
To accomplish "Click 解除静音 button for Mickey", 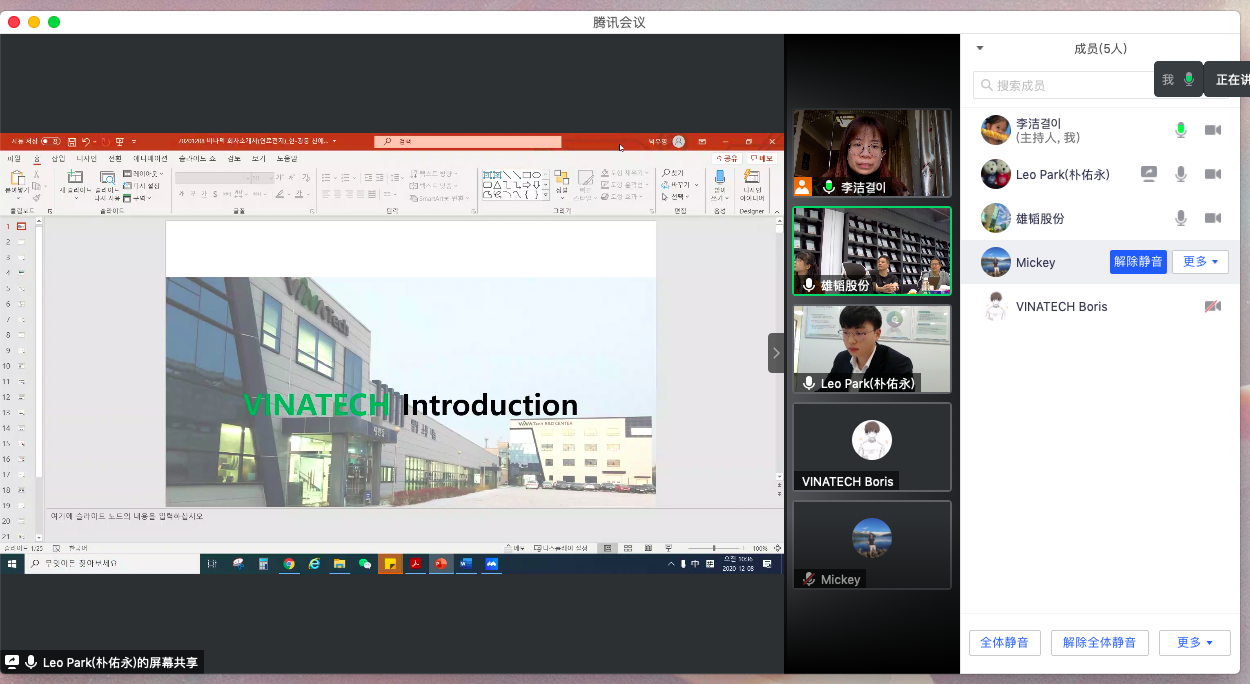I will click(x=1138, y=262).
